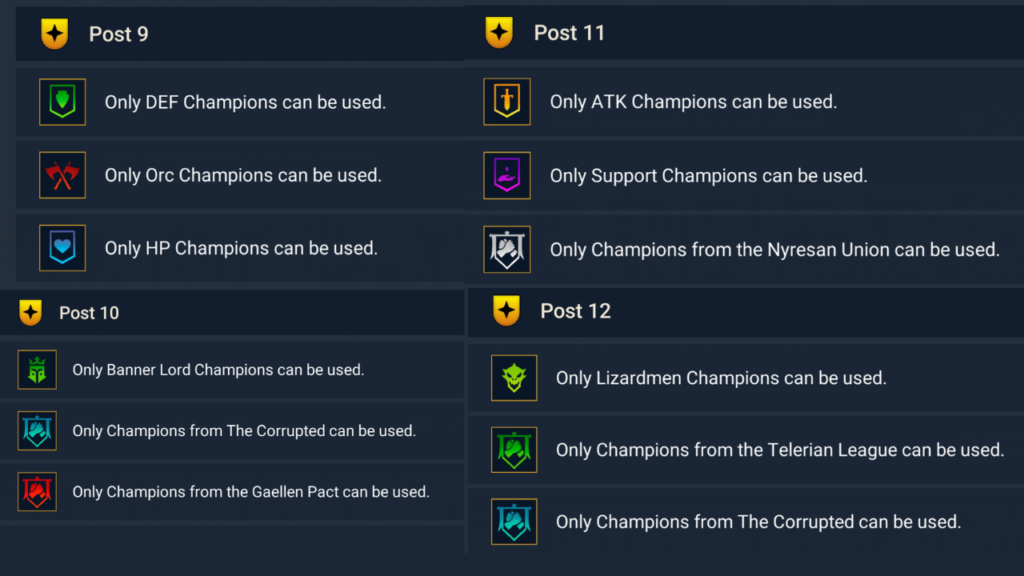1024x576 pixels.
Task: Click the "Only Lizardmen Champions can be used" rule
Action: click(x=721, y=378)
